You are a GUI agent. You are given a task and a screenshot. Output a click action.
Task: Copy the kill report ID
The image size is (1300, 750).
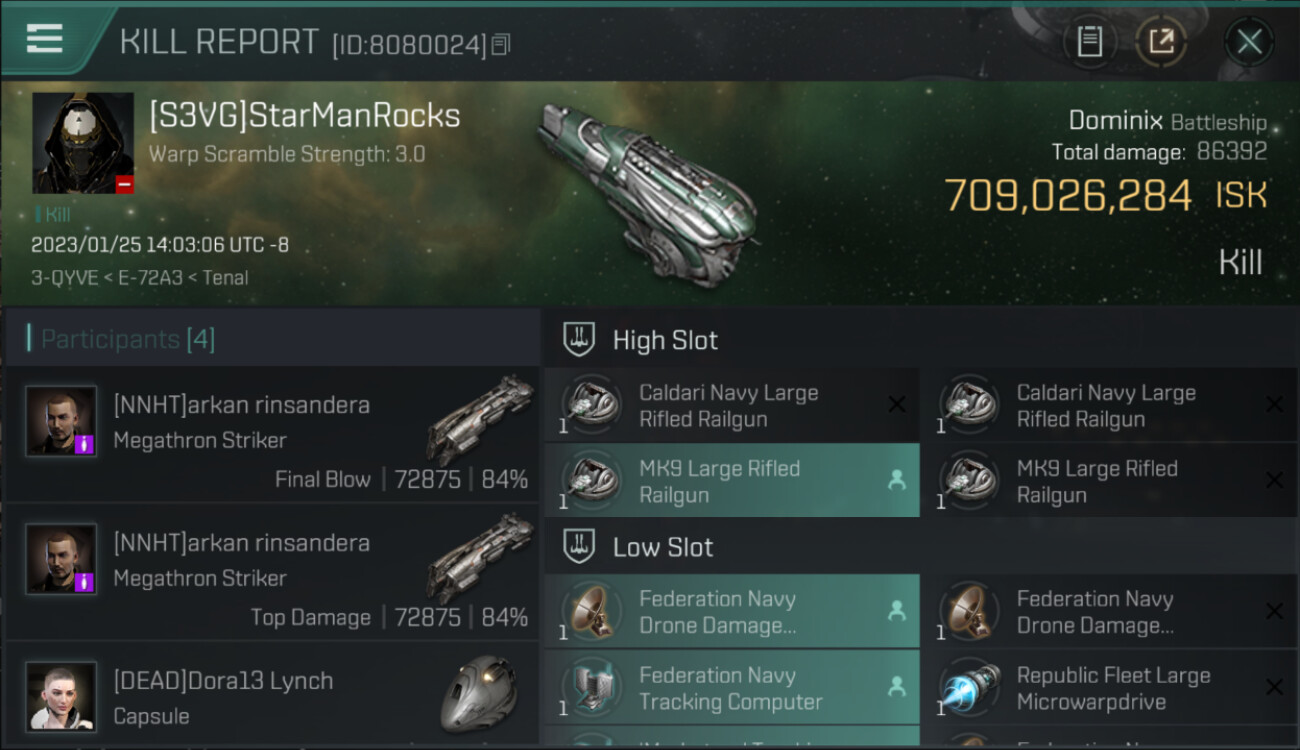tap(501, 44)
